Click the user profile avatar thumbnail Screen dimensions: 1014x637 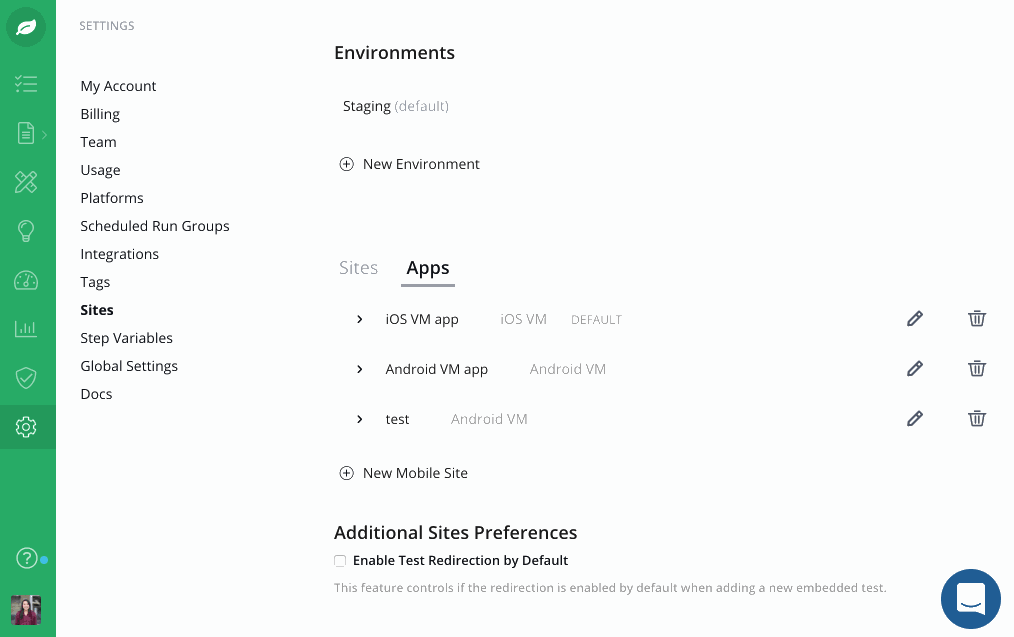pos(26,610)
